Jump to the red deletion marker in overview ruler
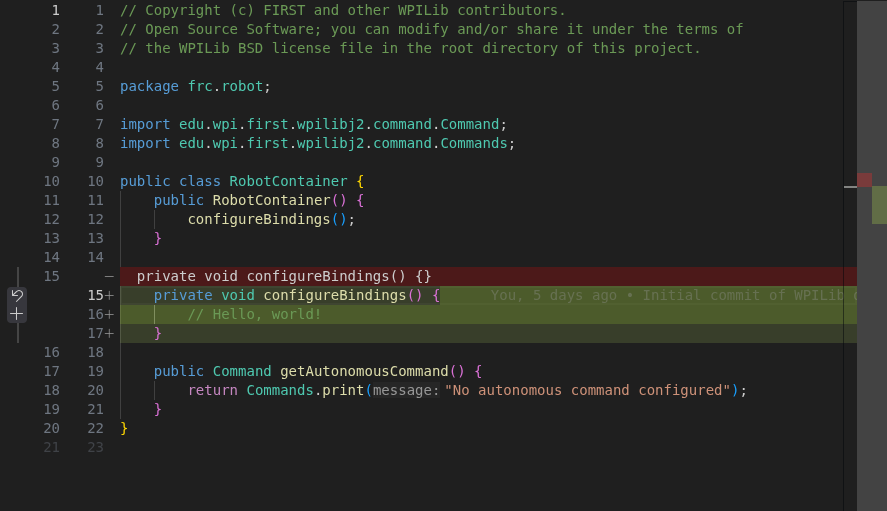 tap(864, 180)
